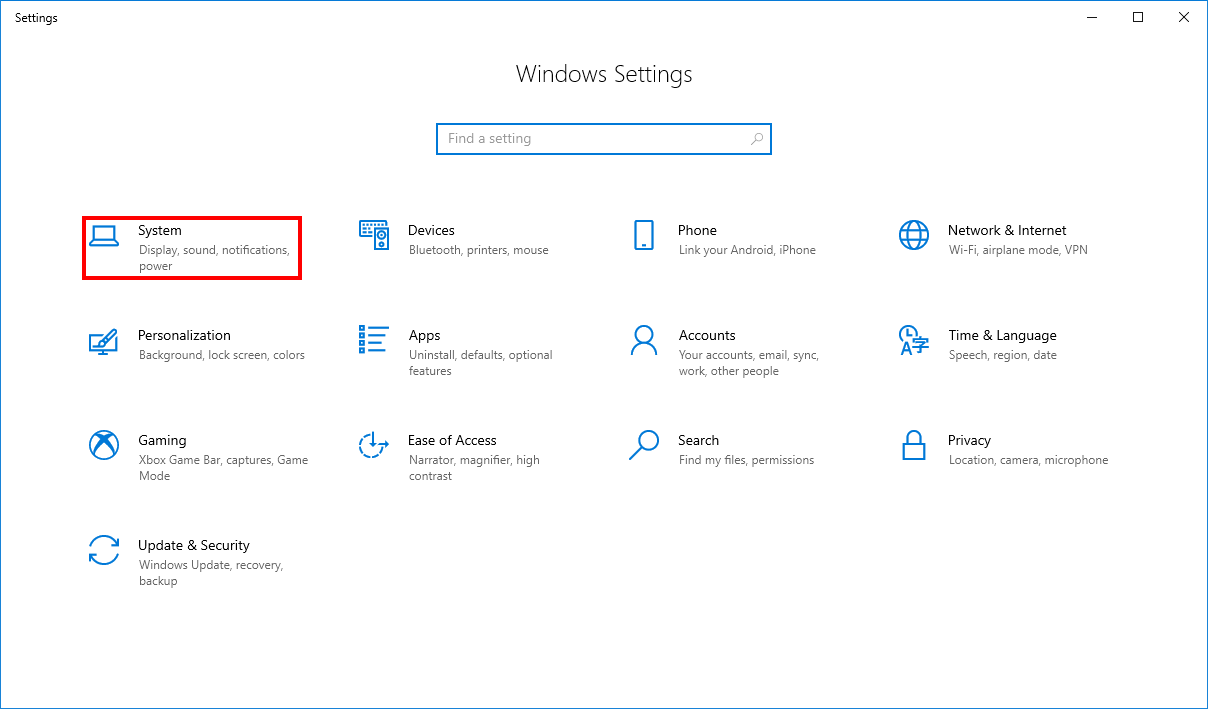
Task: Open the Network & Internet title
Action: click(1007, 230)
